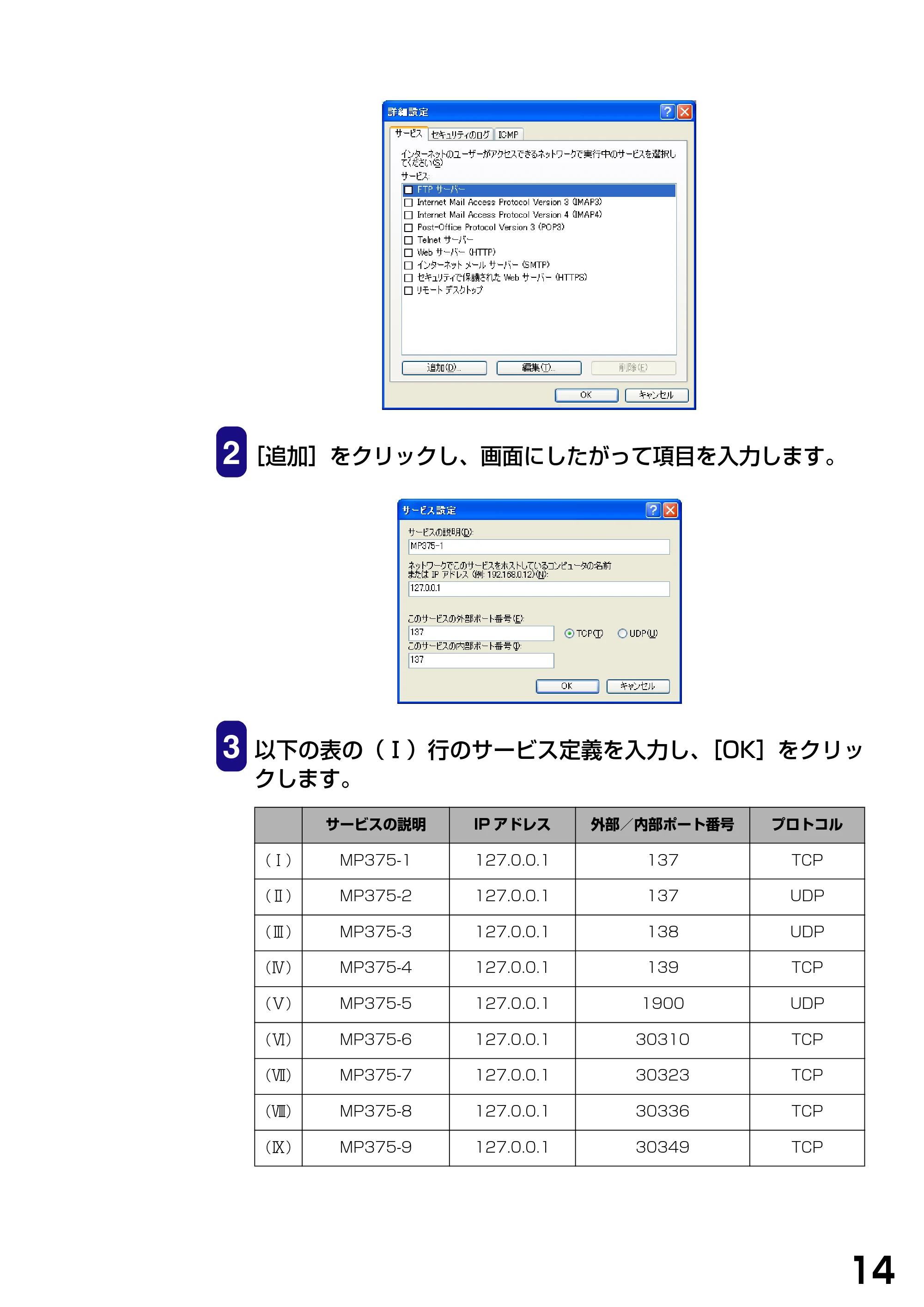Check the FTP サーバー checkbox
924x1307 pixels.
[408, 189]
